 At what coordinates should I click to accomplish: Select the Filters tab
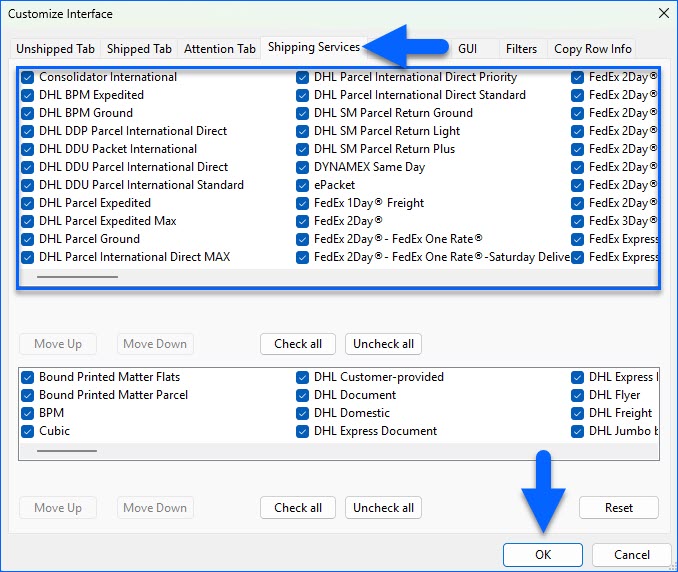521,49
